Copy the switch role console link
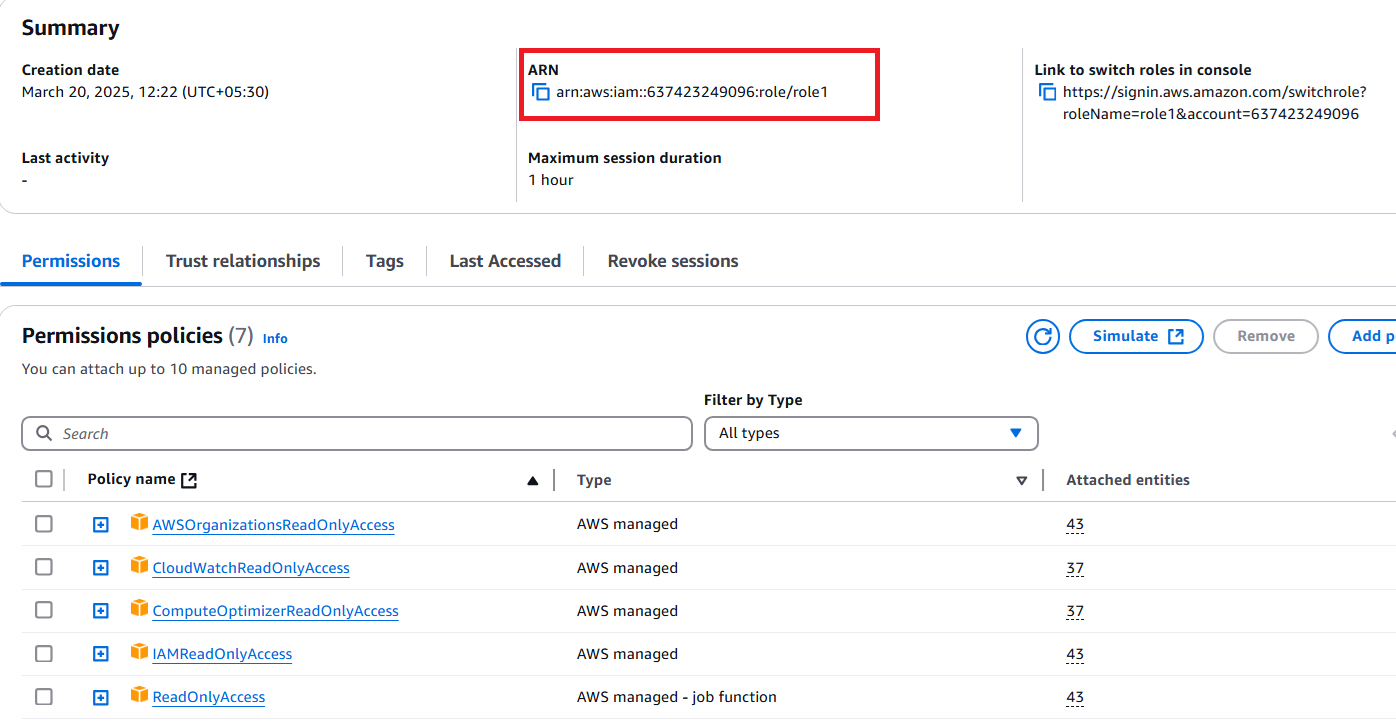This screenshot has height=721, width=1396. [1047, 92]
